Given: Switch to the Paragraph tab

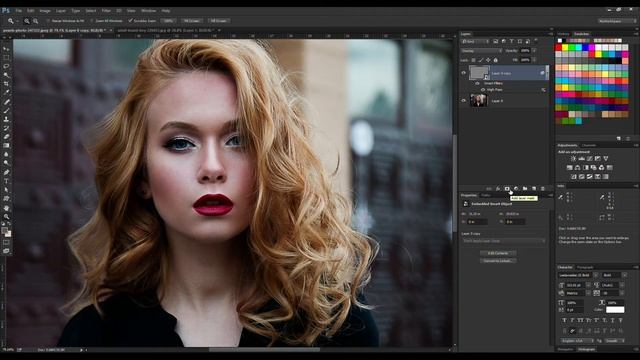Looking at the screenshot, I should [585, 267].
